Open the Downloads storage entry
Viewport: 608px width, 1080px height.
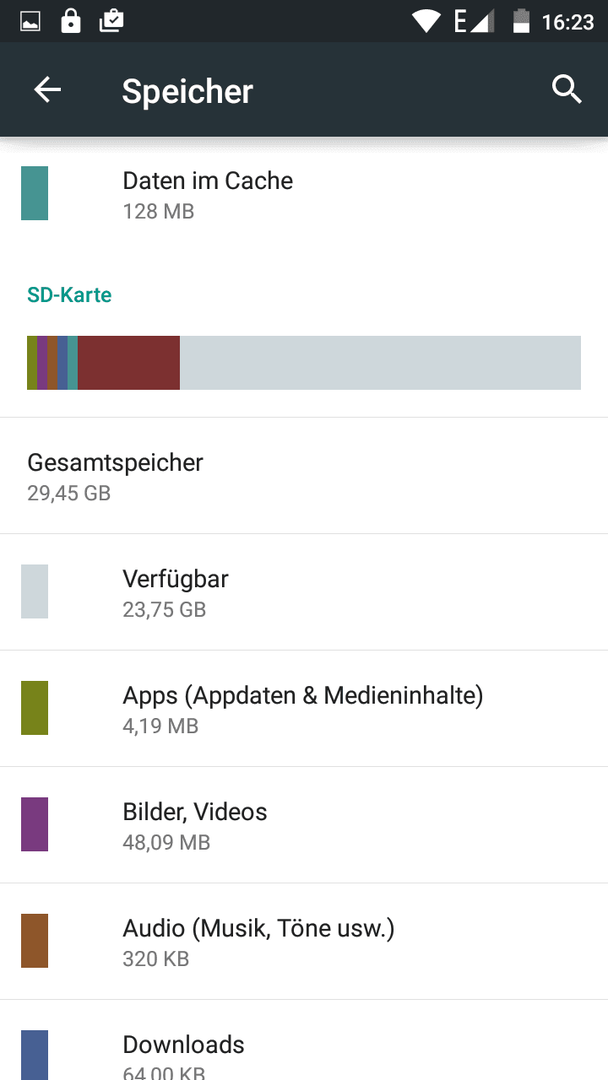point(304,1040)
